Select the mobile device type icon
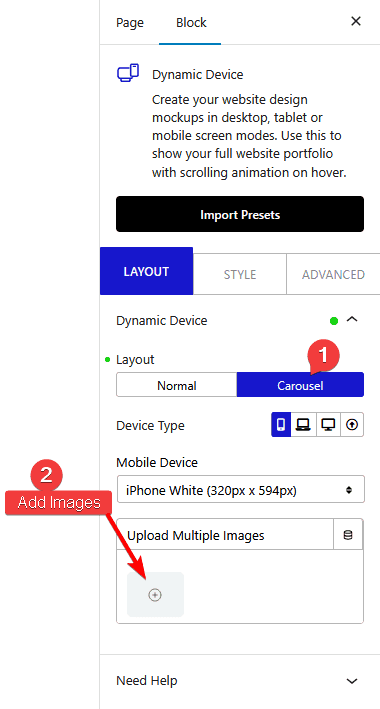The height and width of the screenshot is (709, 380). [281, 425]
